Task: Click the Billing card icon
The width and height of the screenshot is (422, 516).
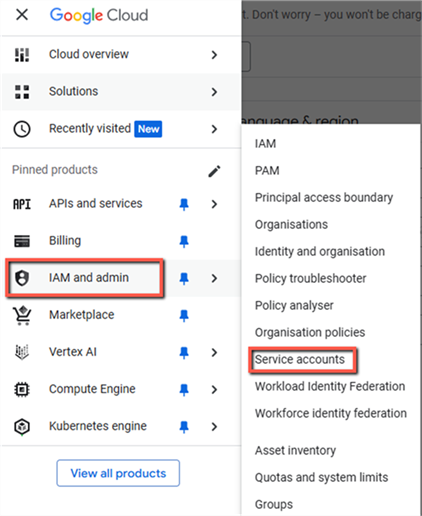Action: (22, 241)
